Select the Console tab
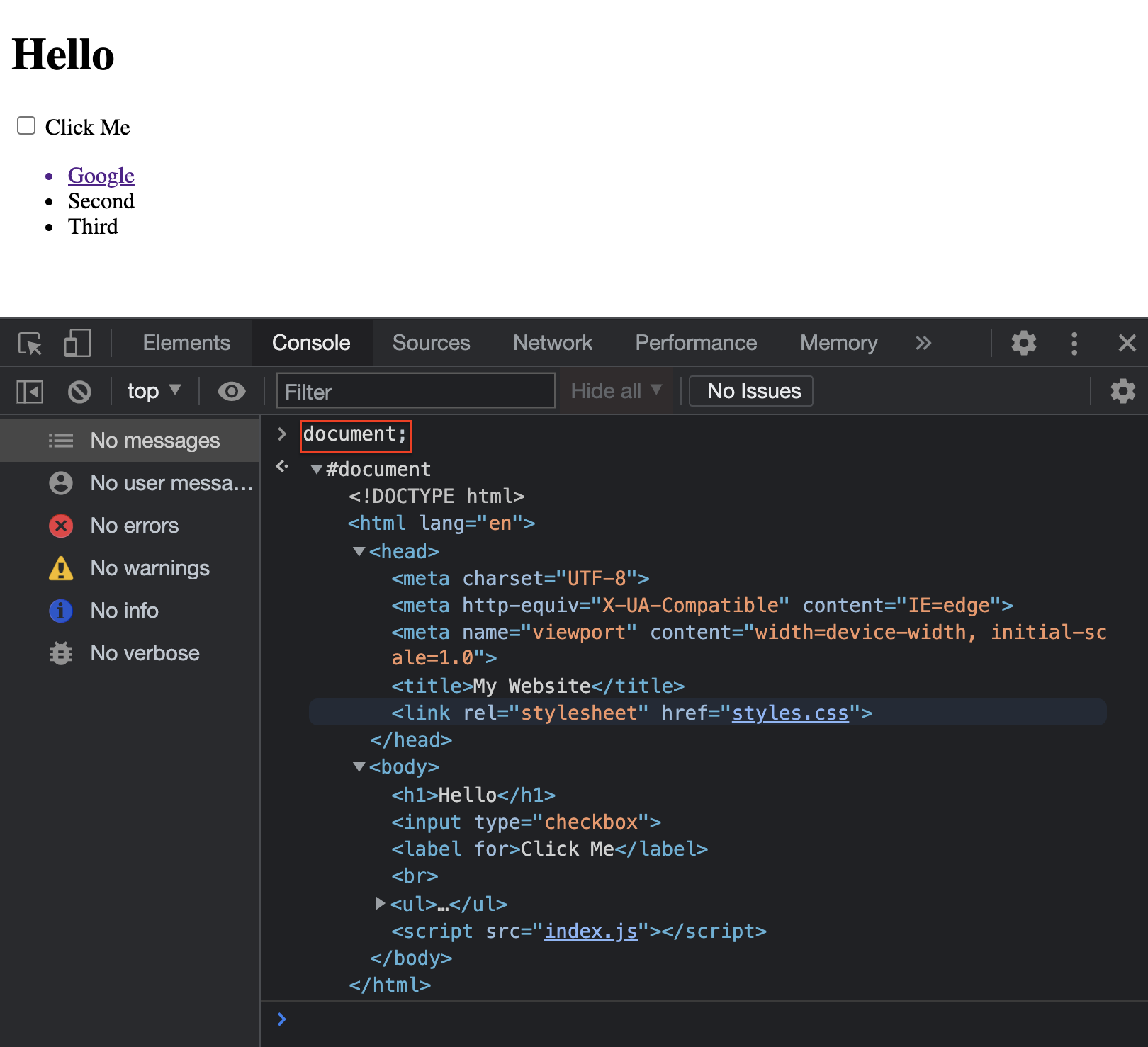The height and width of the screenshot is (1047, 1148). pyautogui.click(x=311, y=343)
